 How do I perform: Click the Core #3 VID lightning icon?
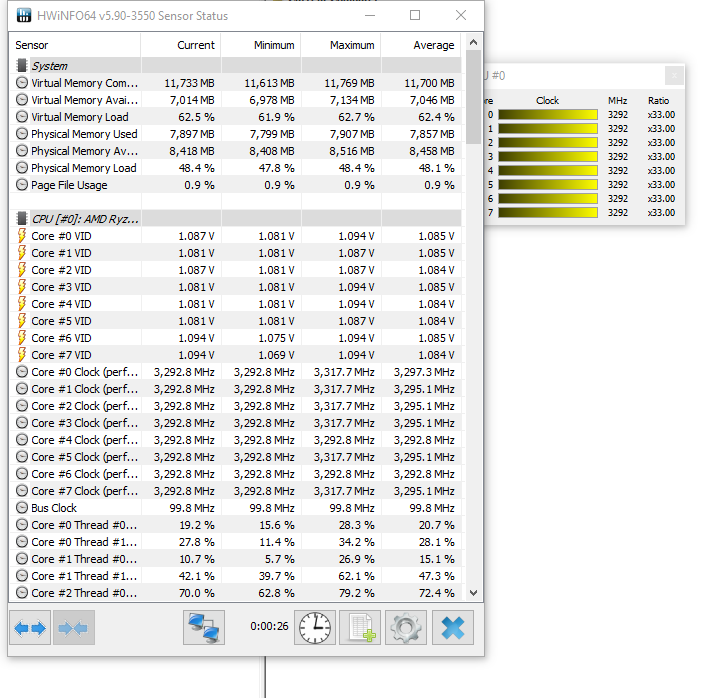(x=21, y=287)
